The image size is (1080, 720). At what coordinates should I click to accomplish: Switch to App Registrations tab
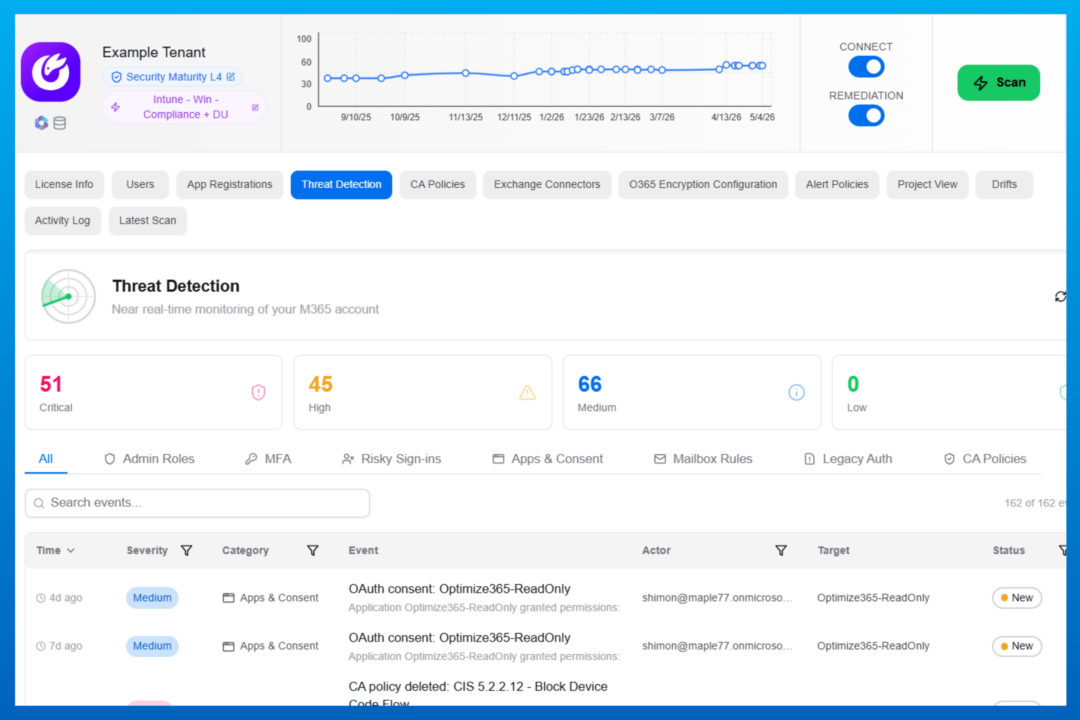pos(229,185)
